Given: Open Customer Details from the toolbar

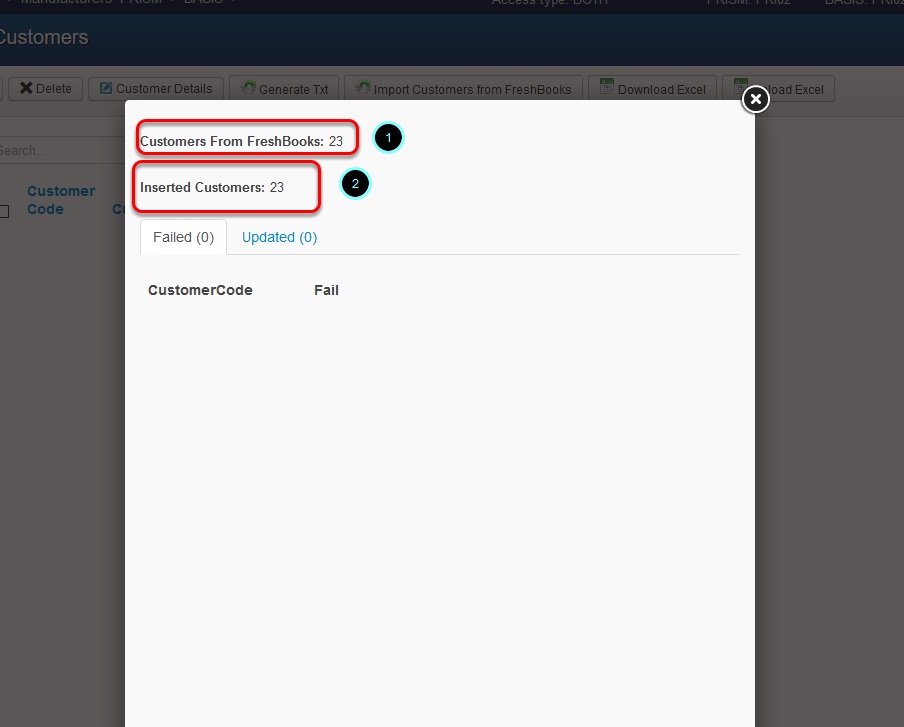Looking at the screenshot, I should (156, 89).
